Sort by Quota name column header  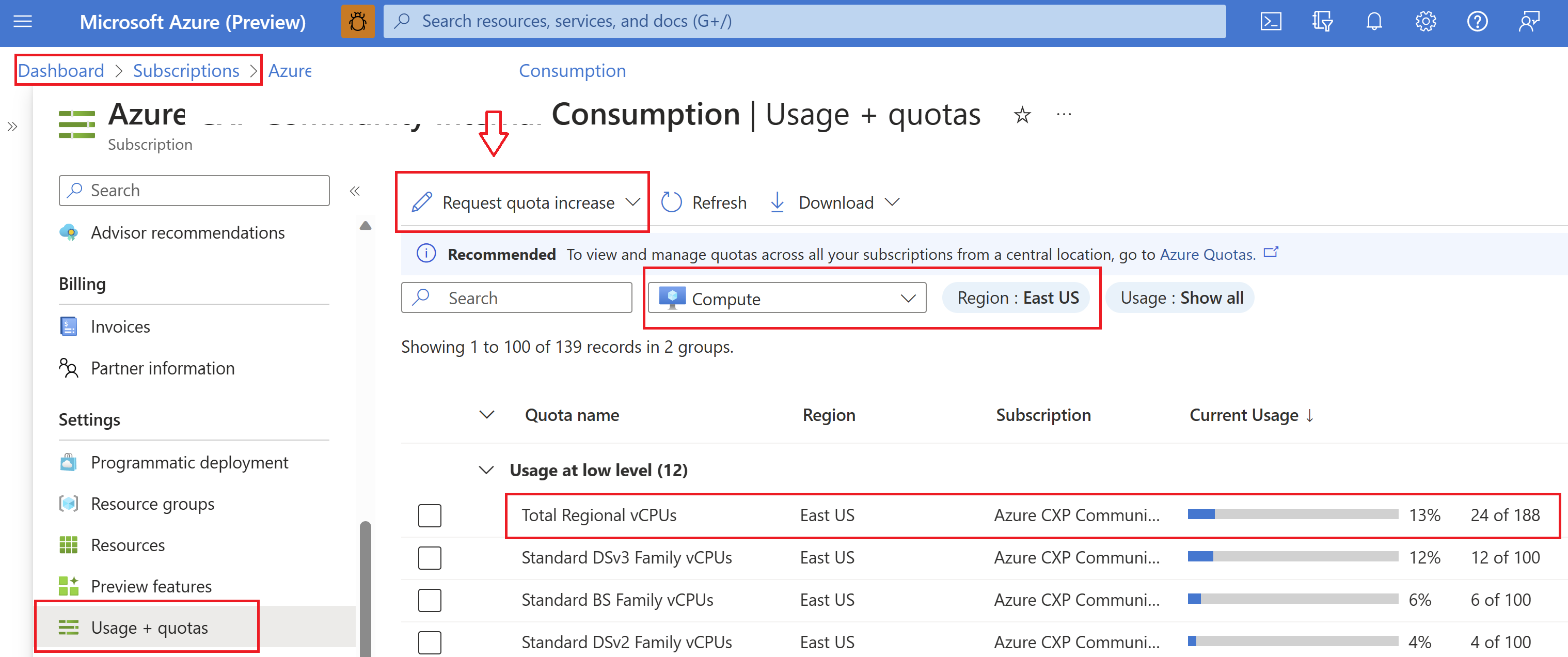pos(572,415)
